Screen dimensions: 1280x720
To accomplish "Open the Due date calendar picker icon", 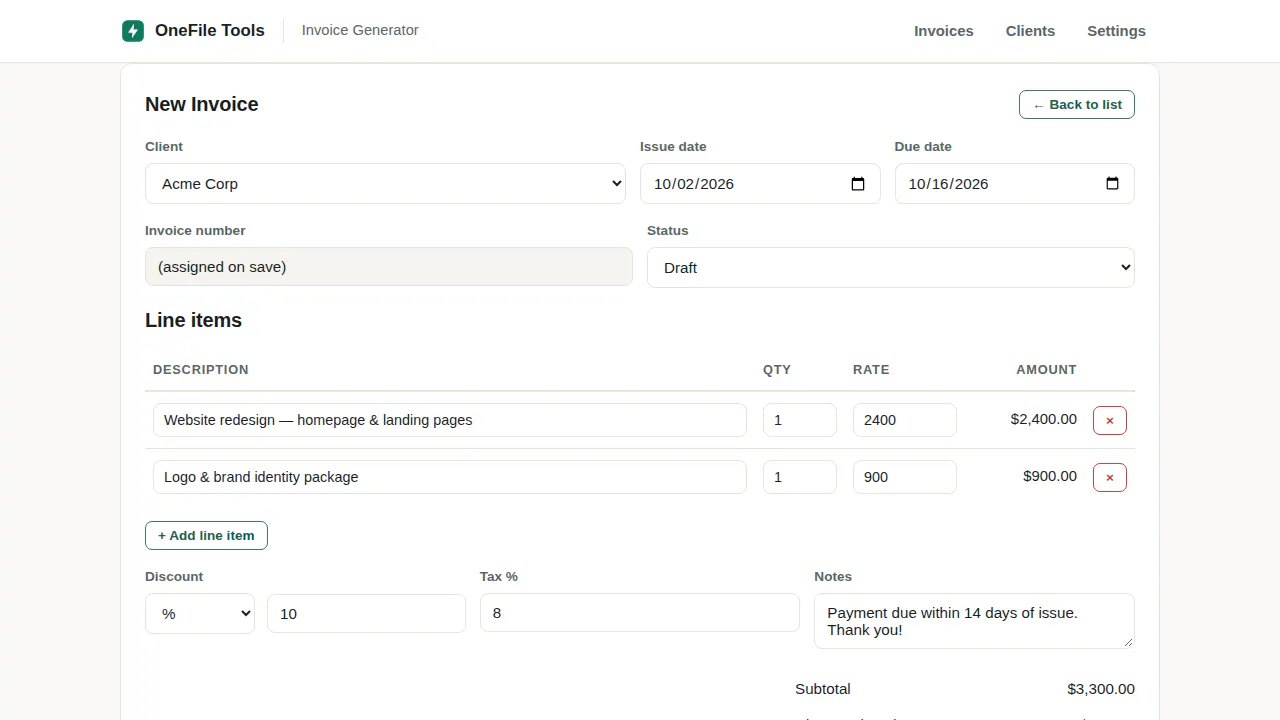I will coord(1112,184).
